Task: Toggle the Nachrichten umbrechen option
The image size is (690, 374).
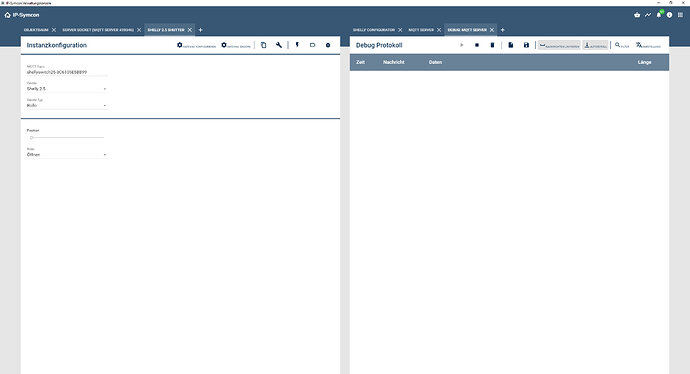Action: [559, 45]
